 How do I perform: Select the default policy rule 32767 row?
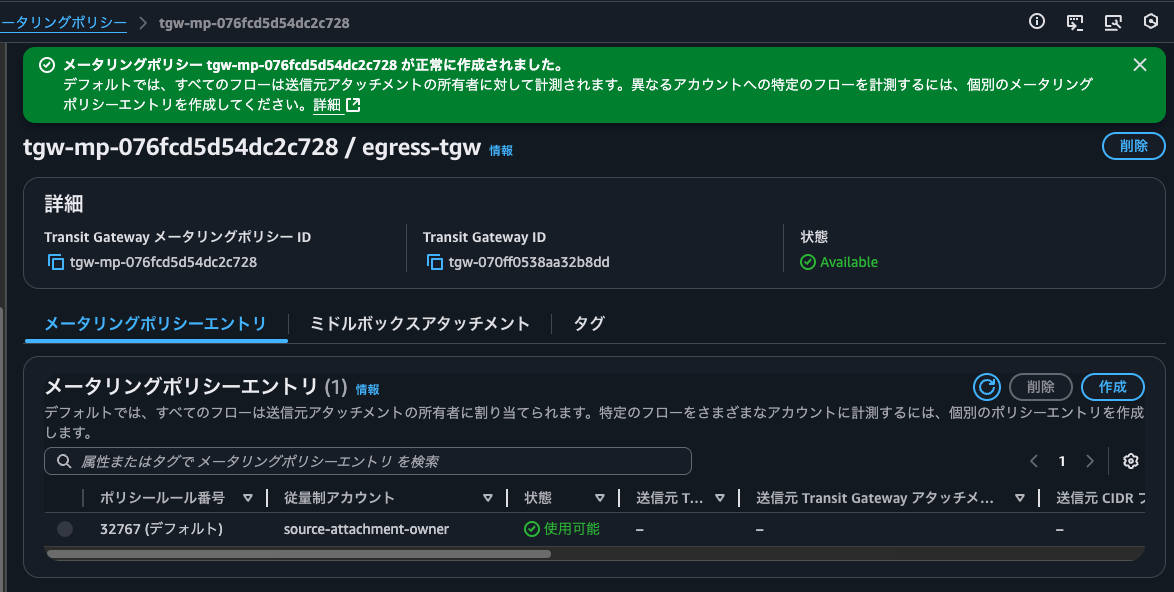pyautogui.click(x=65, y=528)
